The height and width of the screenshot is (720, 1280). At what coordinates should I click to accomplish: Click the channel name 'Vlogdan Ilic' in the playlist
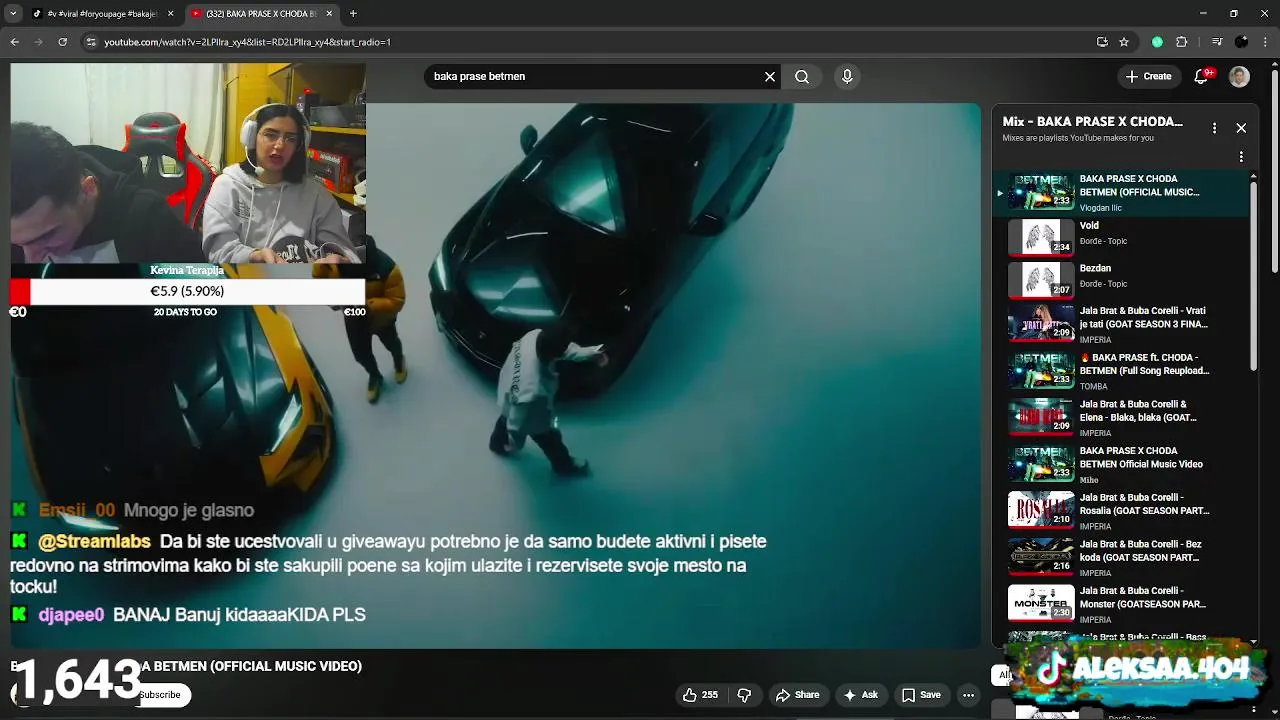[1101, 208]
